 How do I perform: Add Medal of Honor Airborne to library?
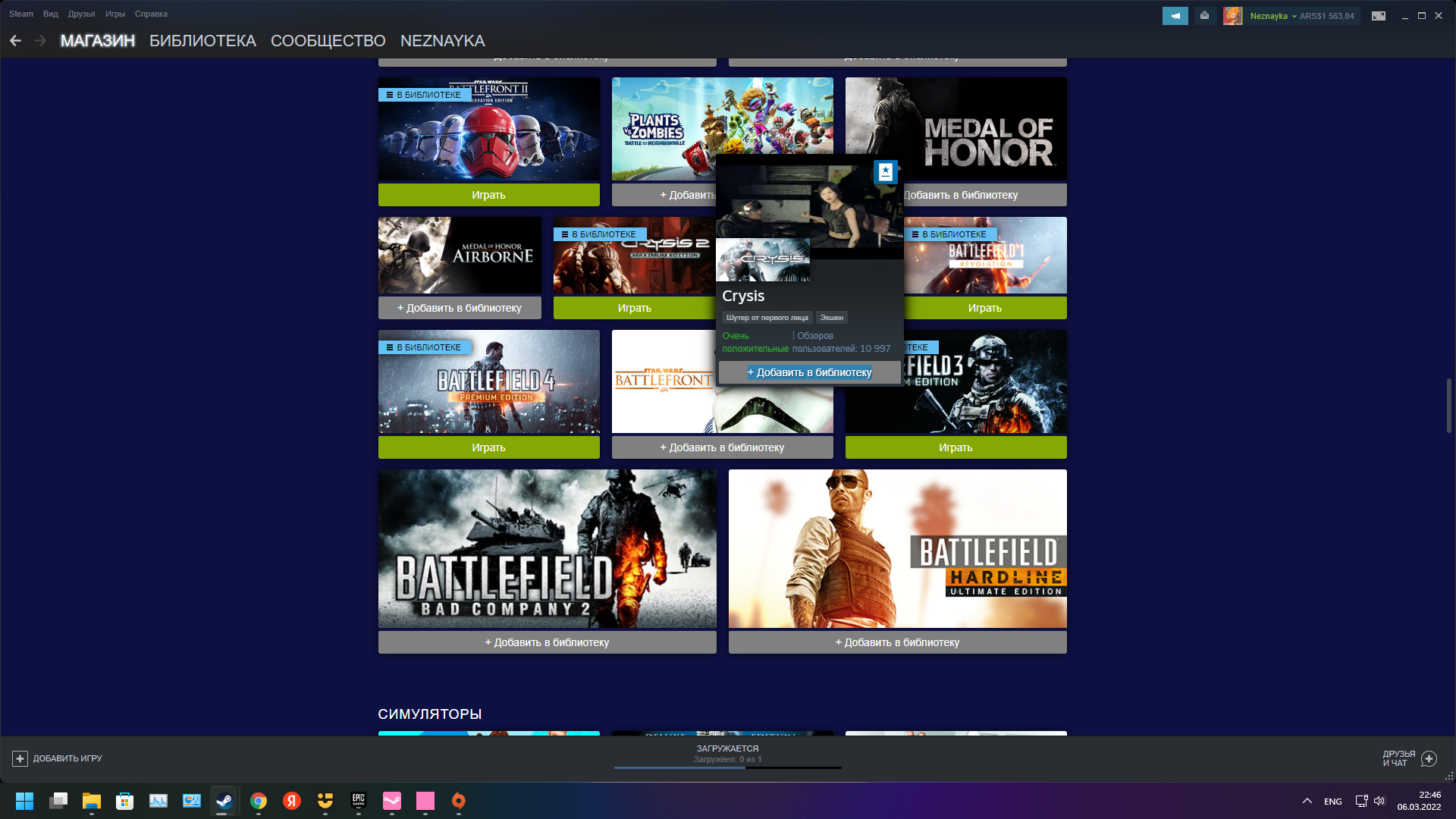pos(460,308)
